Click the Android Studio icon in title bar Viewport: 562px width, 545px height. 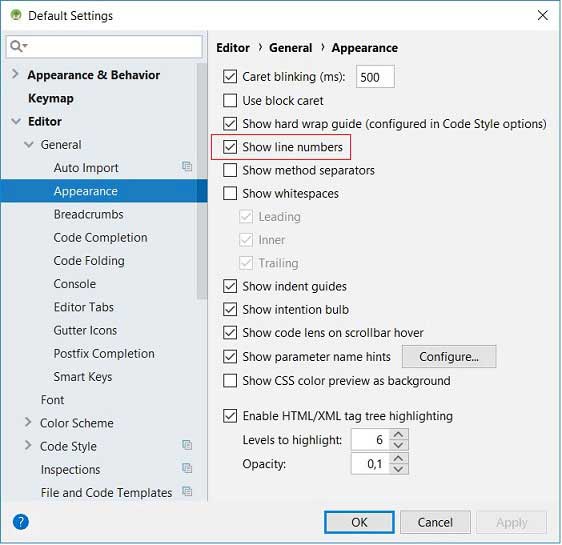(x=16, y=15)
